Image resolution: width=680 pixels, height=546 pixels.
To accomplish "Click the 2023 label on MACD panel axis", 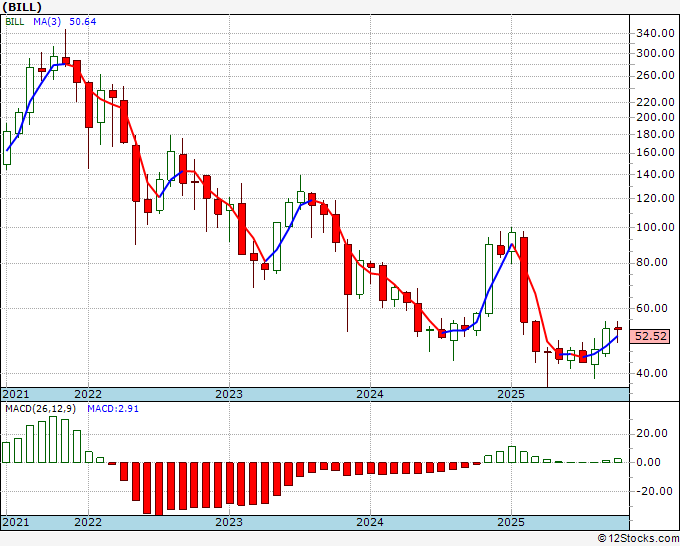I will 229,522.
